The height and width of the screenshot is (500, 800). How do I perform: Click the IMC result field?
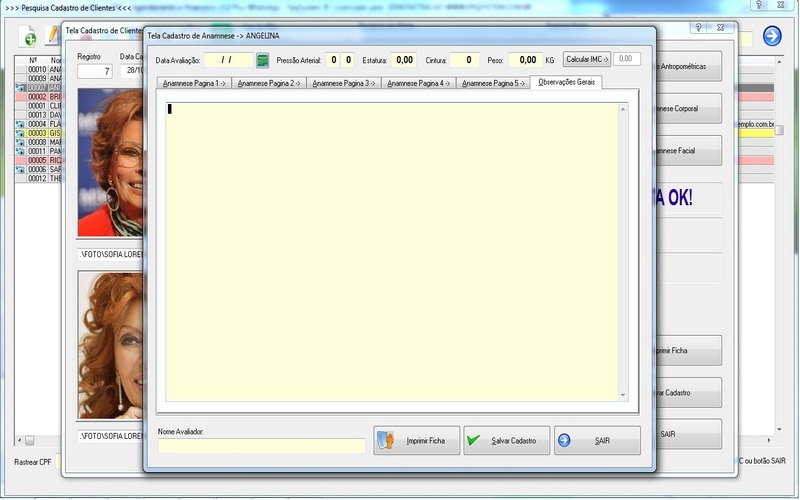click(x=627, y=59)
